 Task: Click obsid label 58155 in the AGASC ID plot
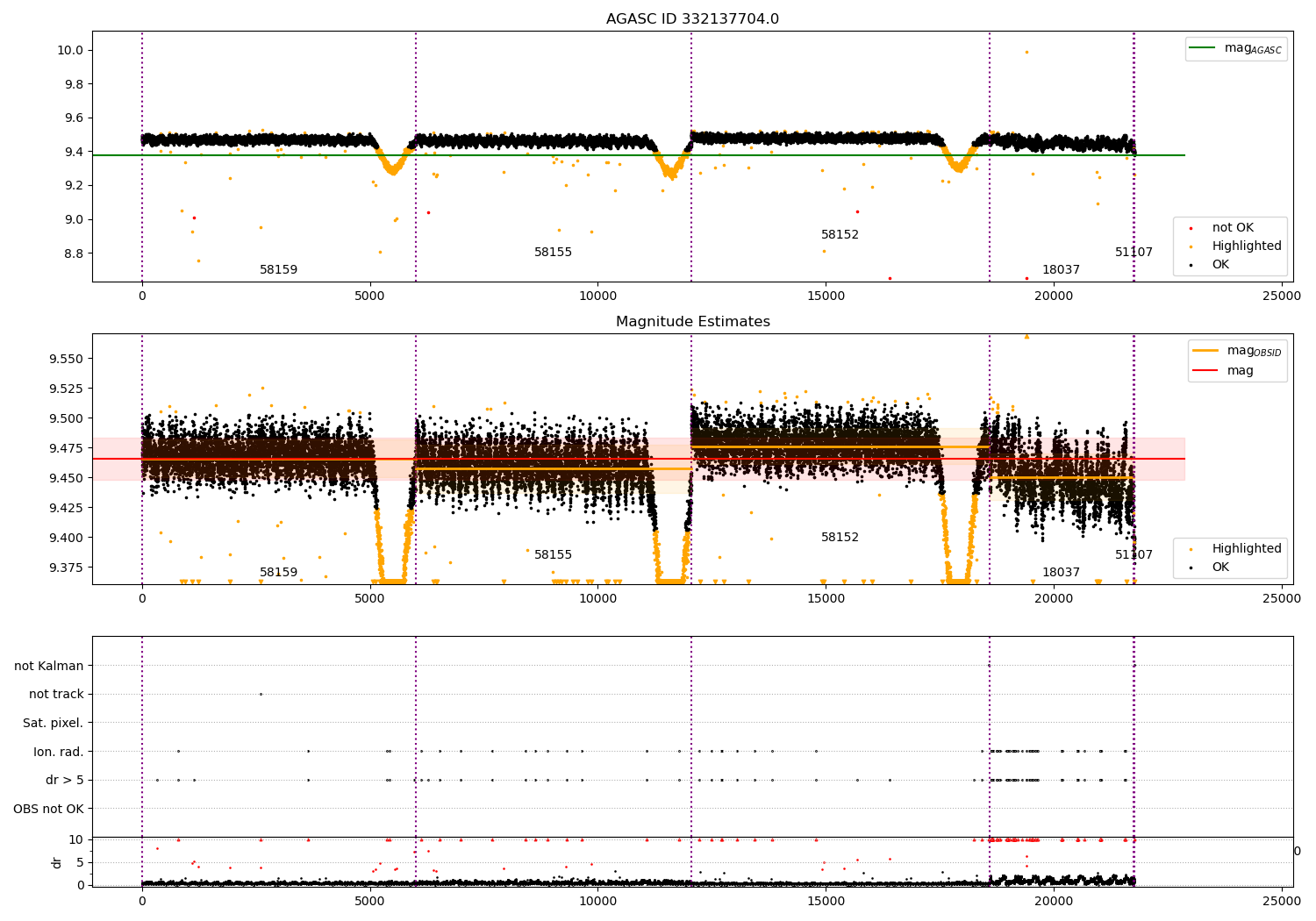[x=553, y=253]
